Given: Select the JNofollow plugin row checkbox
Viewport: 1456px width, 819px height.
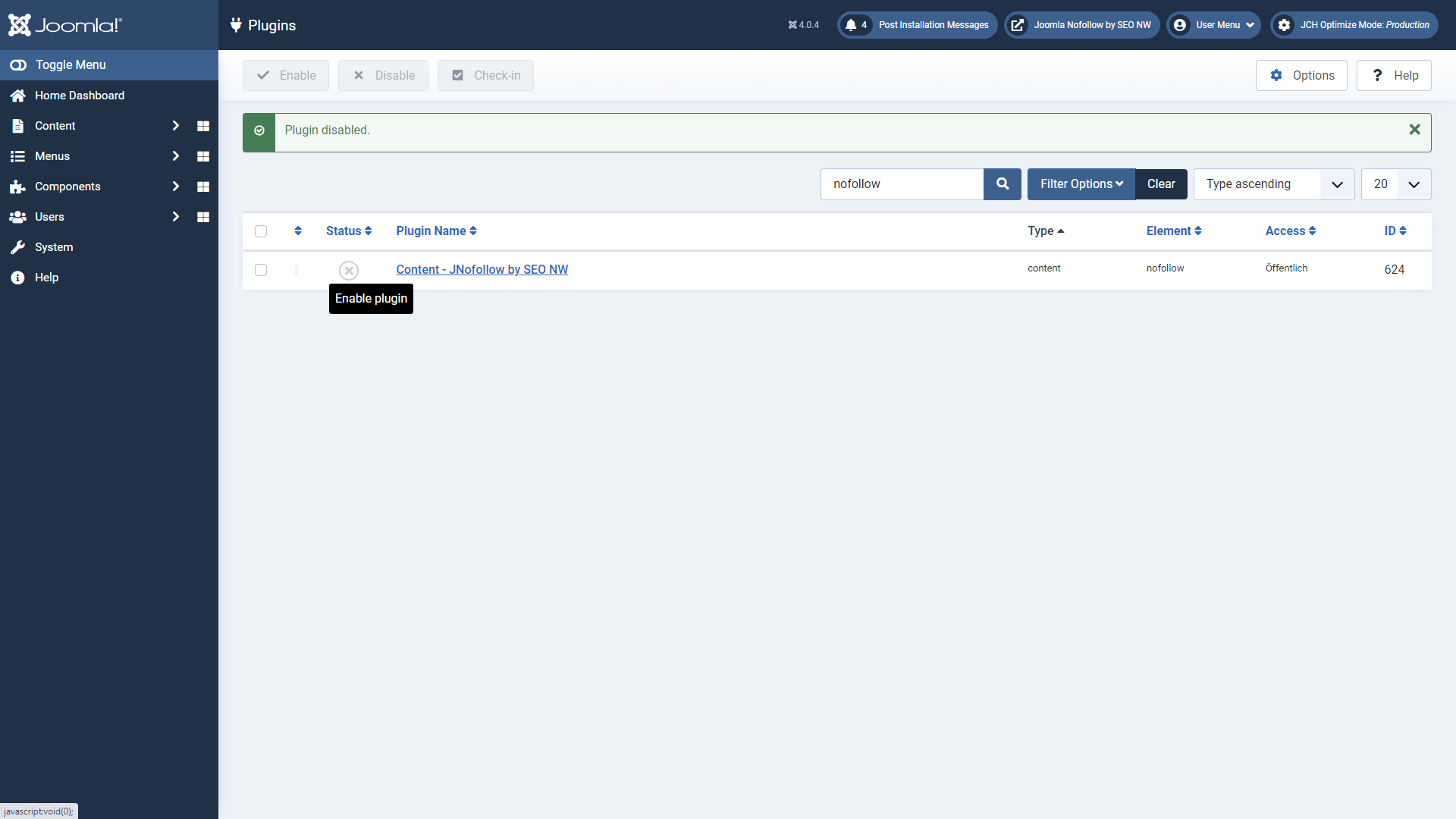Looking at the screenshot, I should 261,270.
